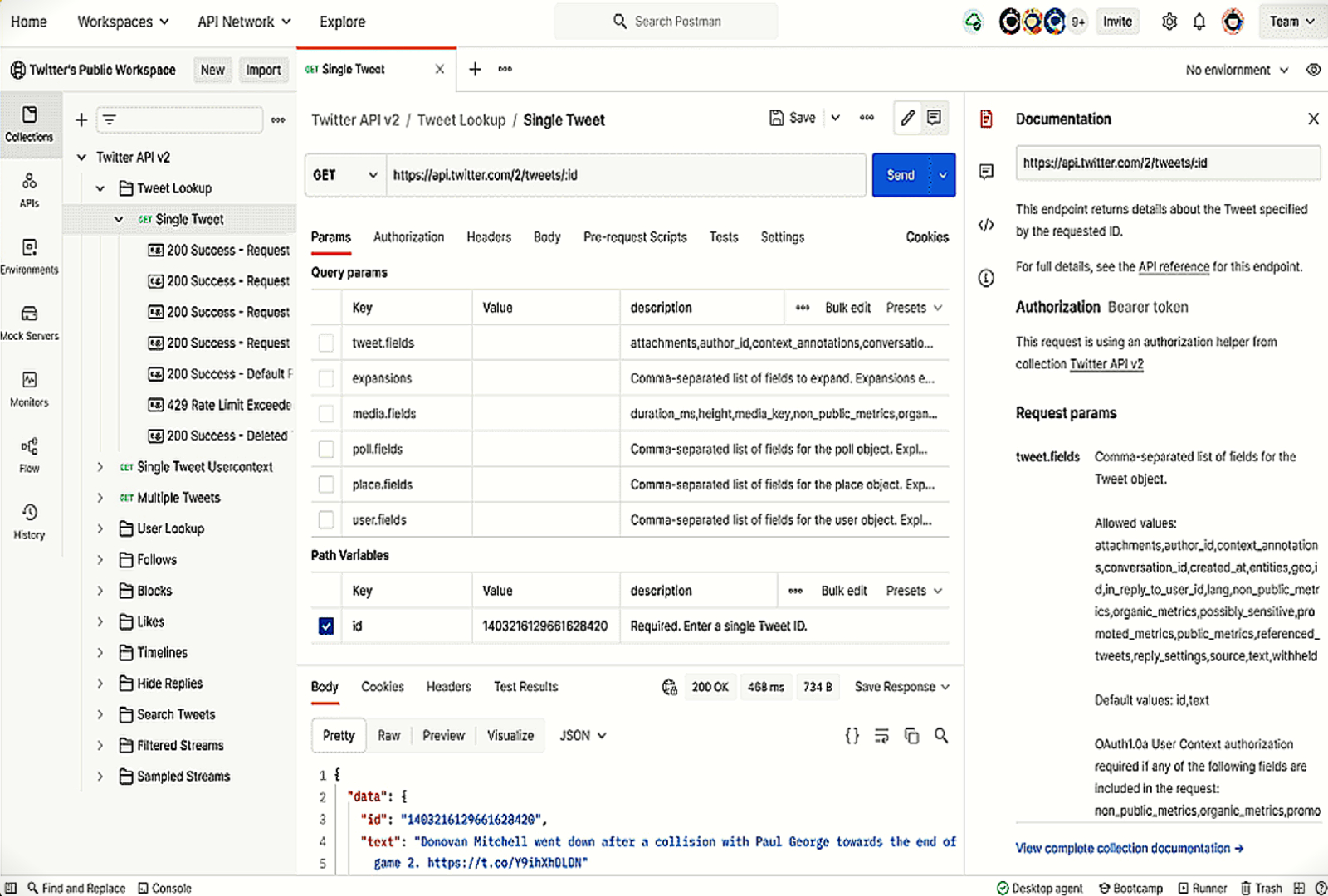1328x896 pixels.
Task: Open the Send button dropdown arrow
Action: (943, 175)
